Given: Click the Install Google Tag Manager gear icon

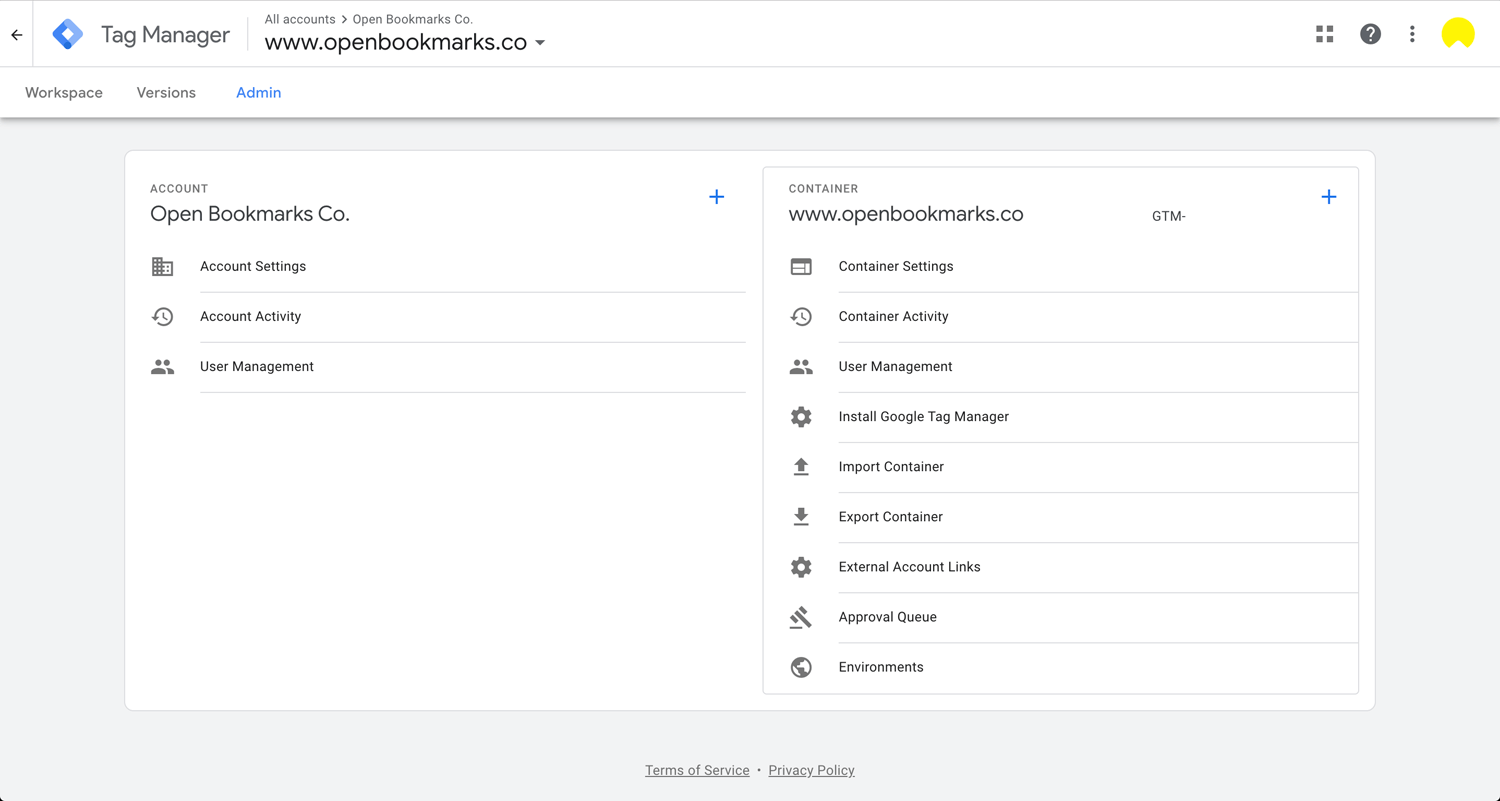Looking at the screenshot, I should [x=801, y=417].
